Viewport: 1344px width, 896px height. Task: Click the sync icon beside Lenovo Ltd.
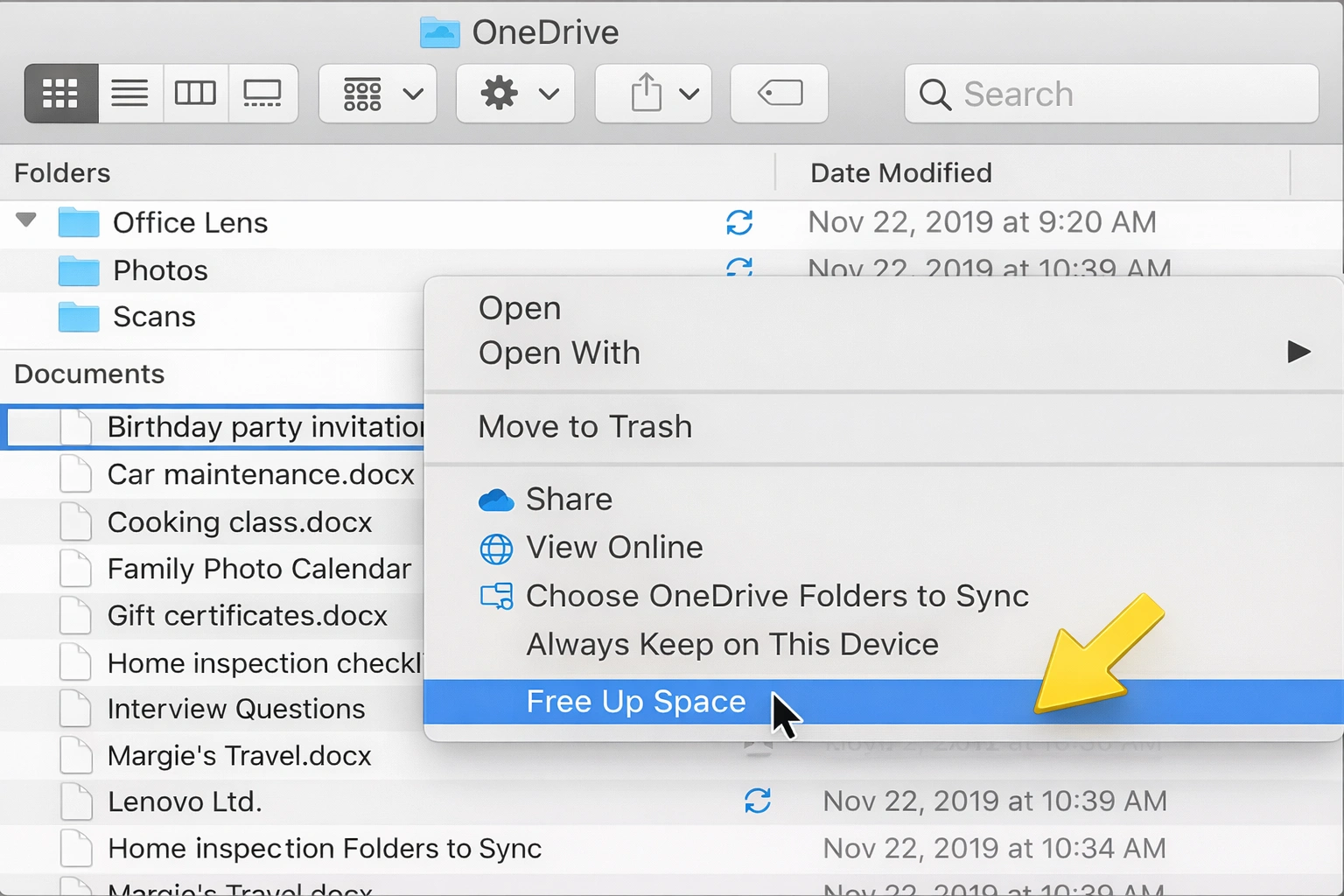click(x=758, y=801)
